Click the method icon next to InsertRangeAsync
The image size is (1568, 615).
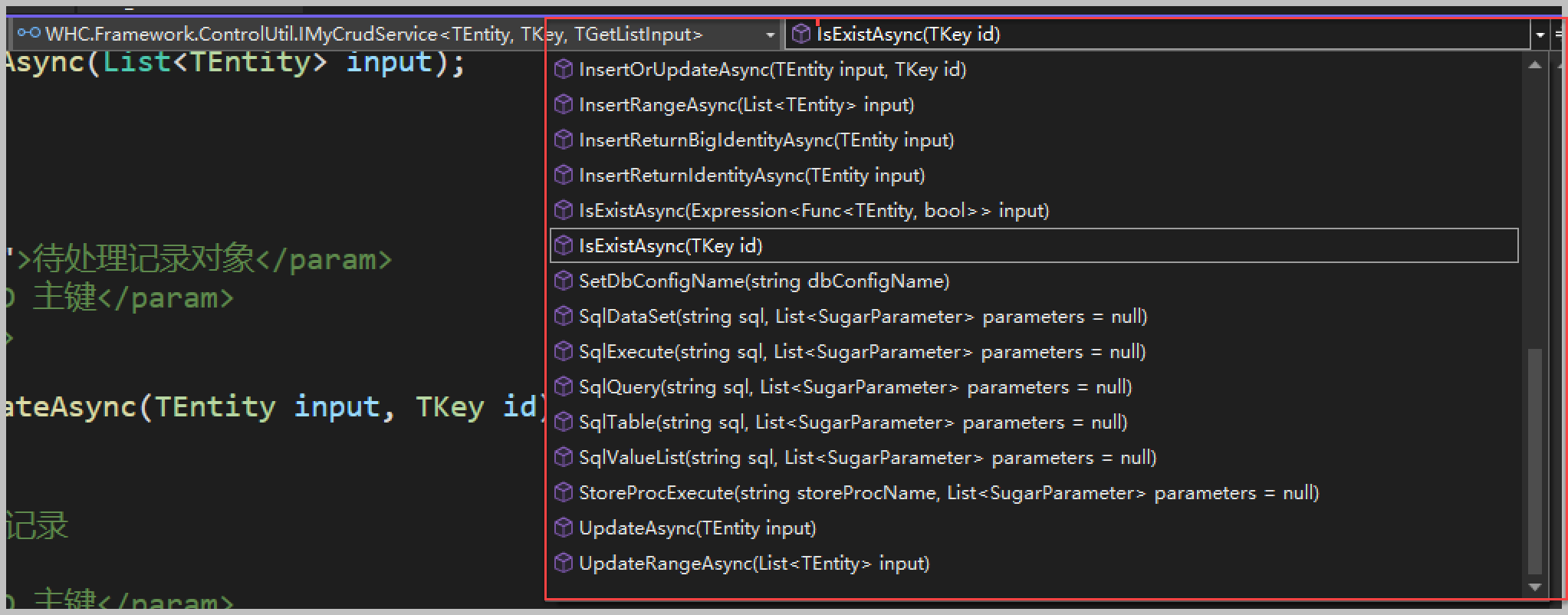point(564,105)
